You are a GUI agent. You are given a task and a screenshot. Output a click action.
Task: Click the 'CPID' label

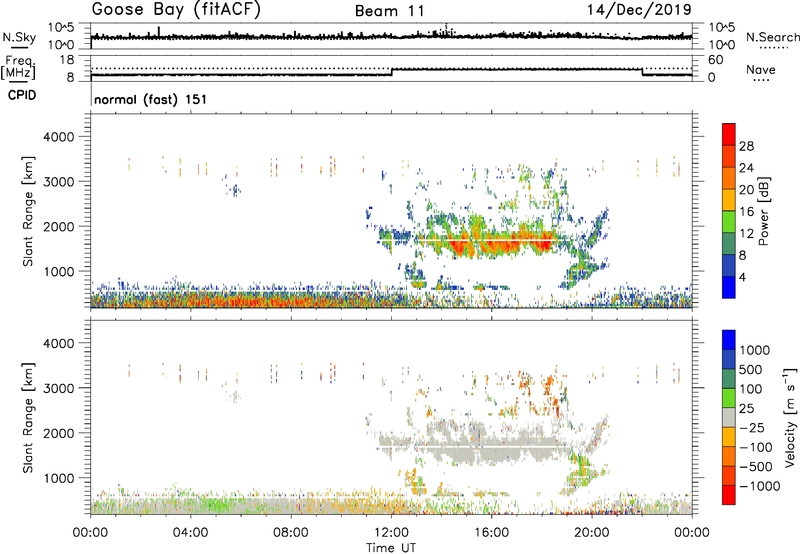click(22, 95)
